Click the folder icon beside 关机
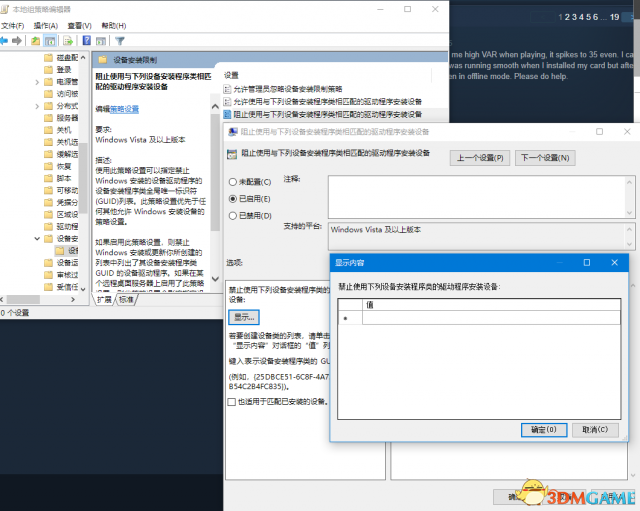The image size is (640, 511). pos(49,130)
